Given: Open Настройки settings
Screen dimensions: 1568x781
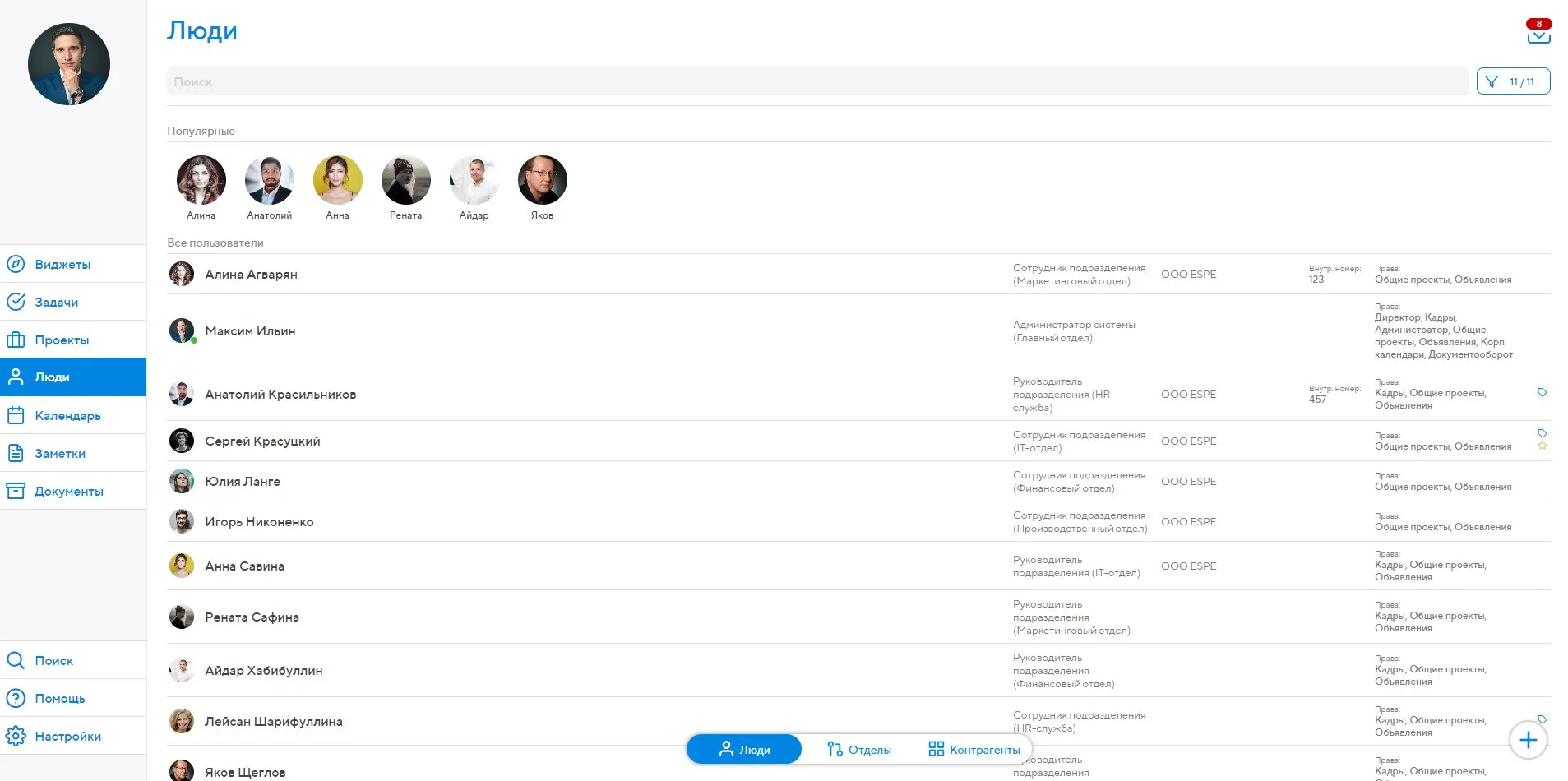Looking at the screenshot, I should [x=67, y=737].
